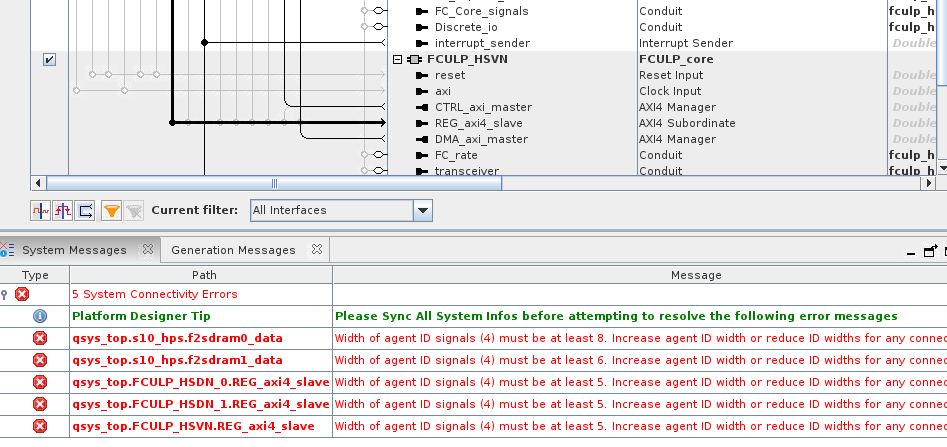Select the DMA_axi_master interface
The height and width of the screenshot is (447, 947).
click(x=481, y=140)
